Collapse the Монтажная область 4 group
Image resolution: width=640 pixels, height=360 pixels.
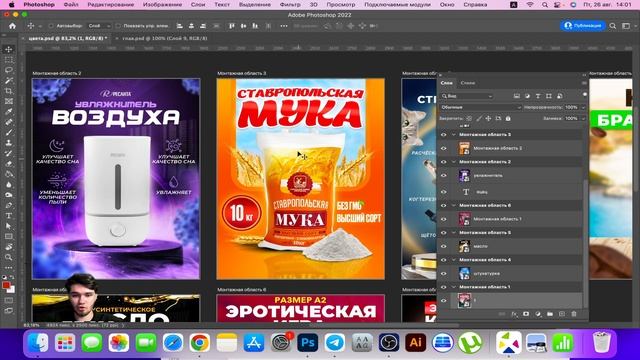click(453, 260)
